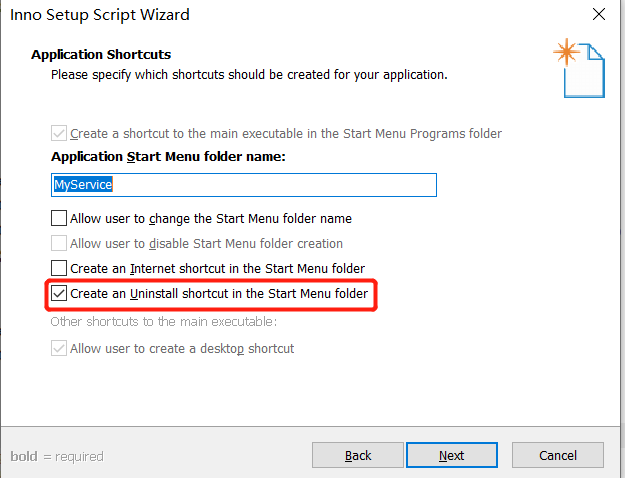625x478 pixels.
Task: Uncheck Create an Uninstall shortcut option
Action: pyautogui.click(x=59, y=294)
